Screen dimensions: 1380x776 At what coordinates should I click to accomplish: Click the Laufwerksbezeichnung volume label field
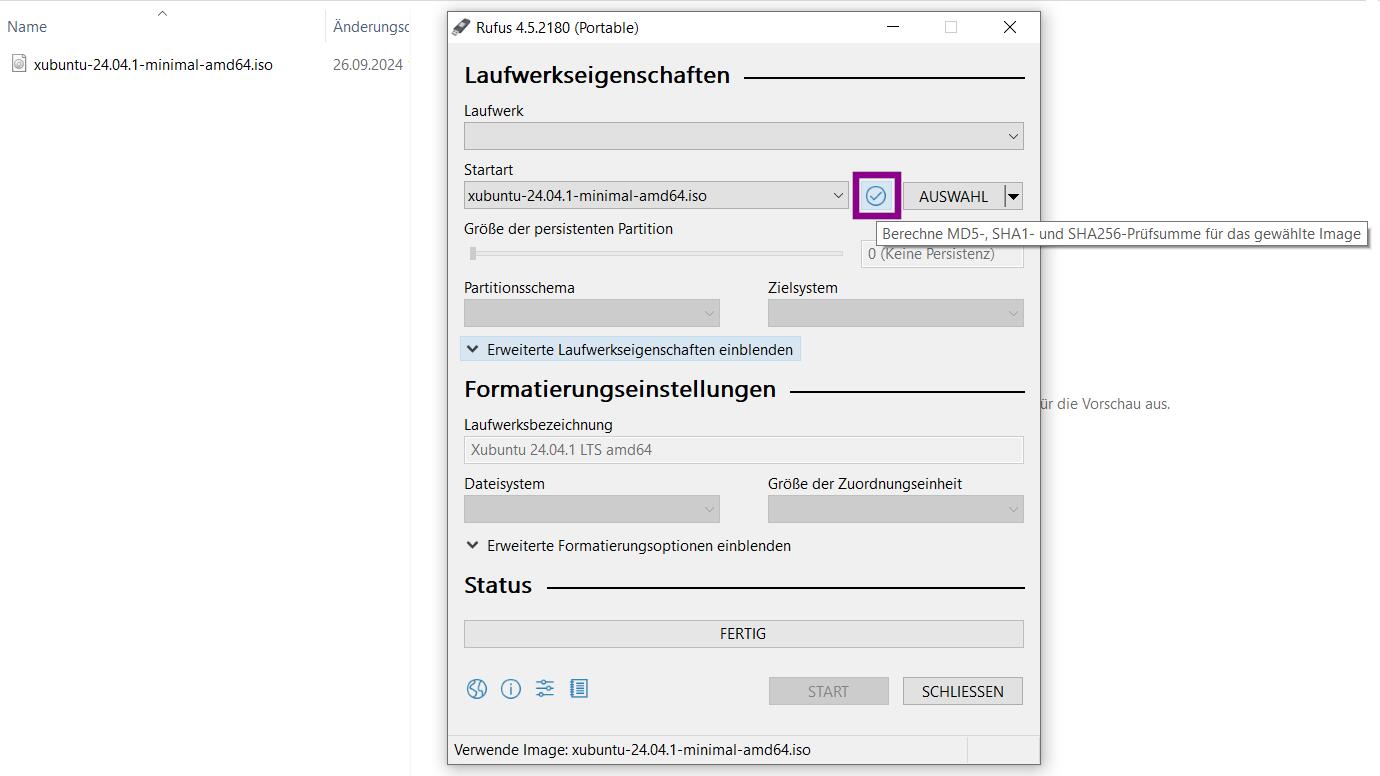click(x=744, y=450)
